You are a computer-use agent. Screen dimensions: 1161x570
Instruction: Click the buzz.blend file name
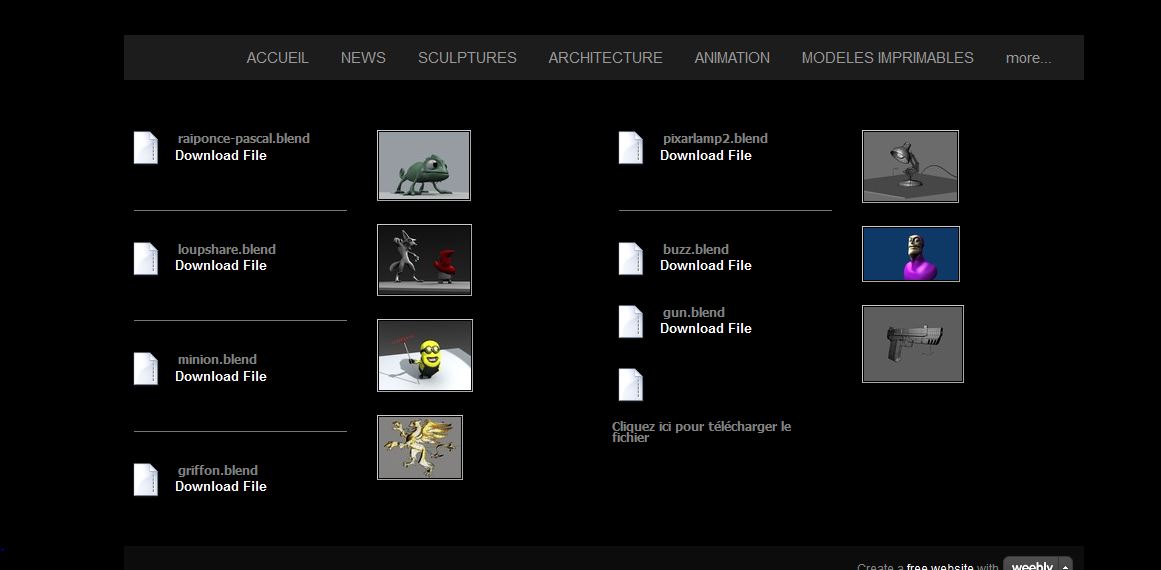click(x=696, y=249)
